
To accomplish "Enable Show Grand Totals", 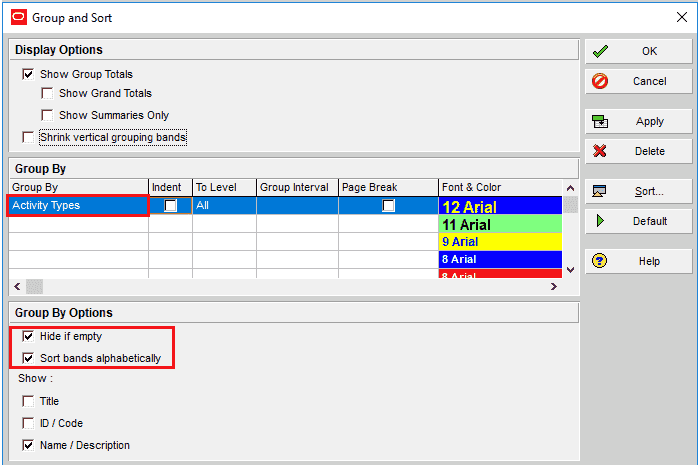I will pos(47,93).
